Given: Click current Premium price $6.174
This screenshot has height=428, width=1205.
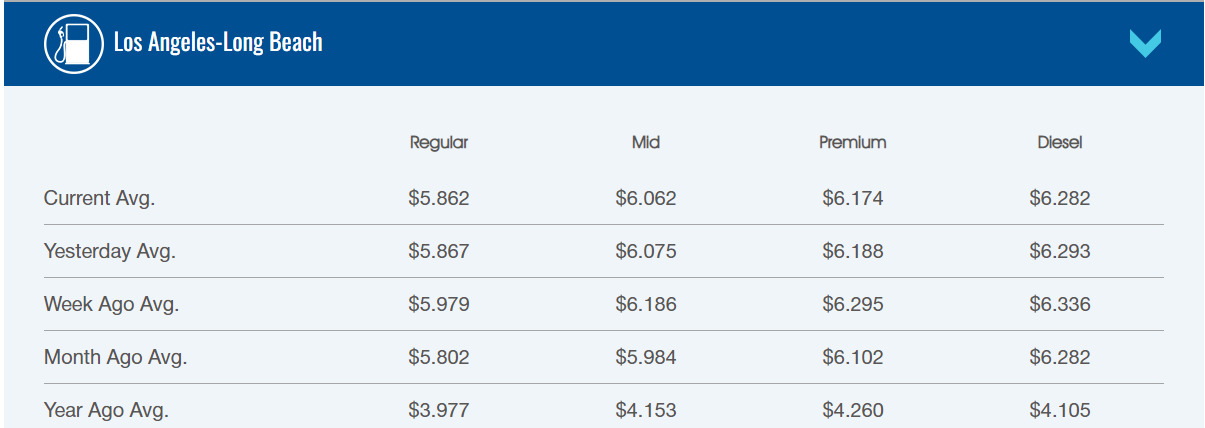Looking at the screenshot, I should point(853,198).
